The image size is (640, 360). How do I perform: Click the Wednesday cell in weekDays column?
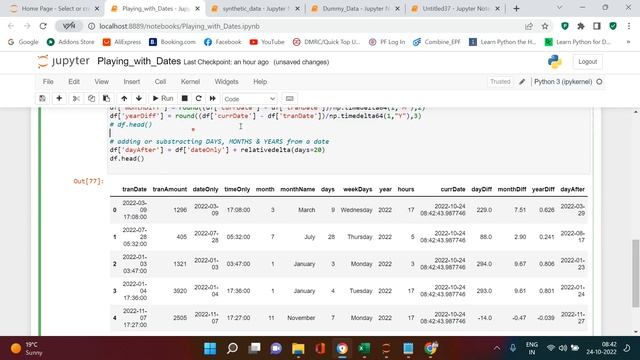[x=356, y=210]
